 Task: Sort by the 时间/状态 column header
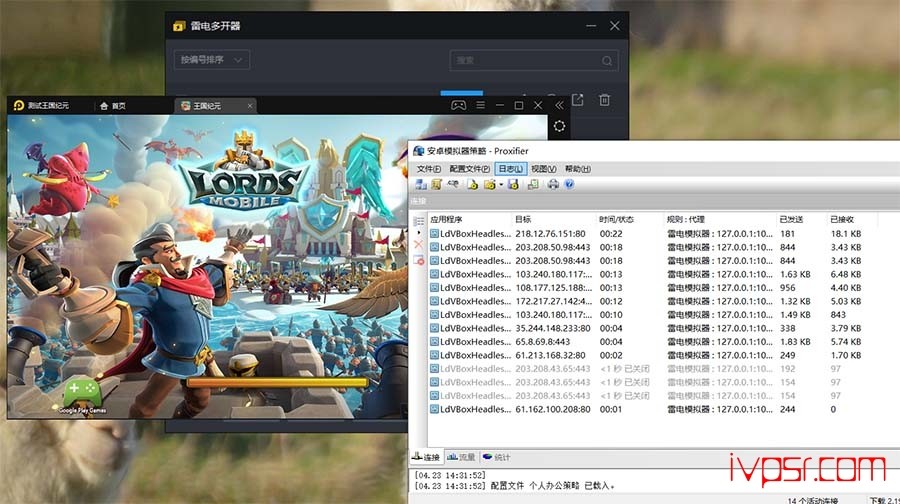629,219
